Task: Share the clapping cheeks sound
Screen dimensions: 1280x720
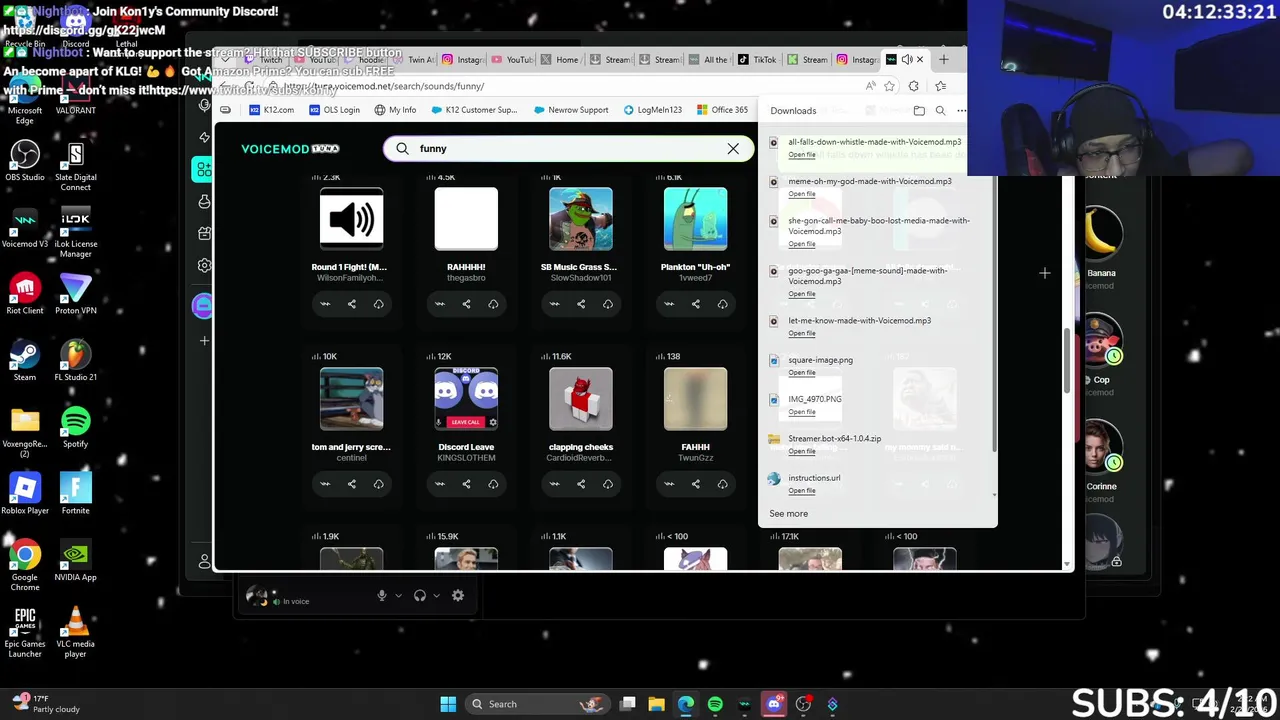Action: click(x=581, y=484)
